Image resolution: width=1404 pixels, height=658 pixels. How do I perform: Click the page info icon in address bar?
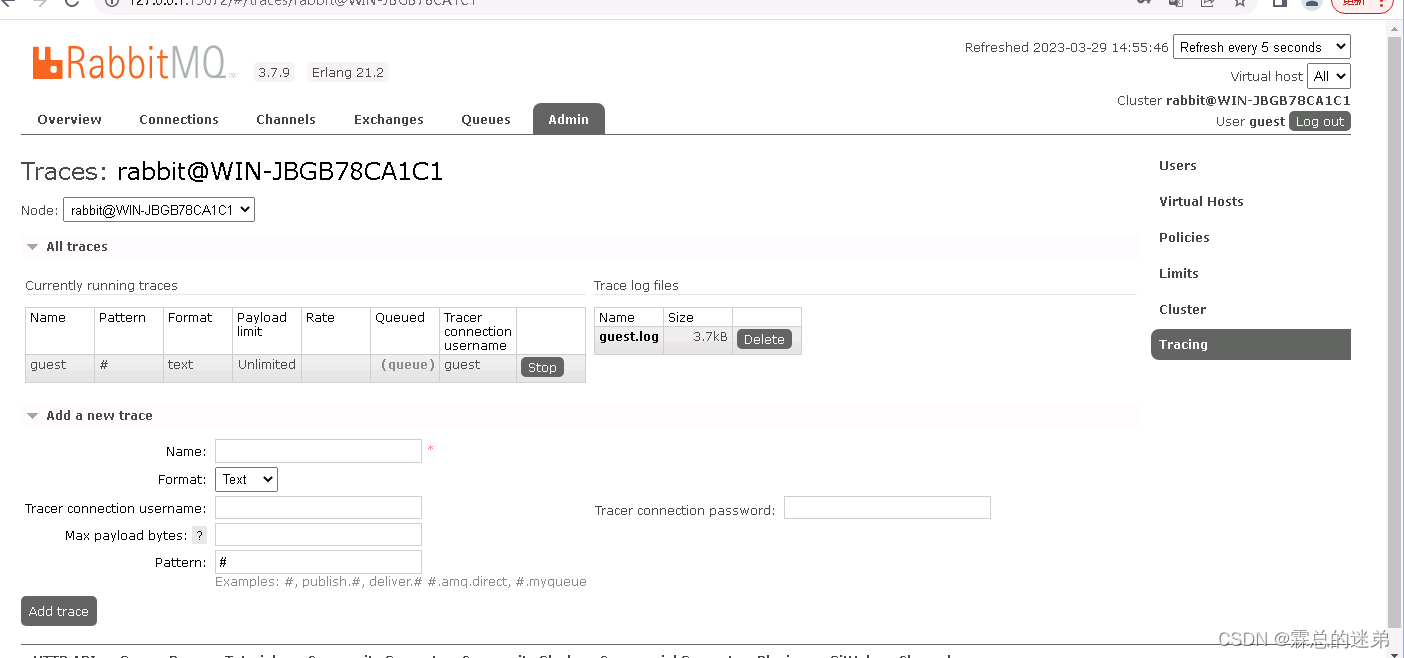click(110, 4)
